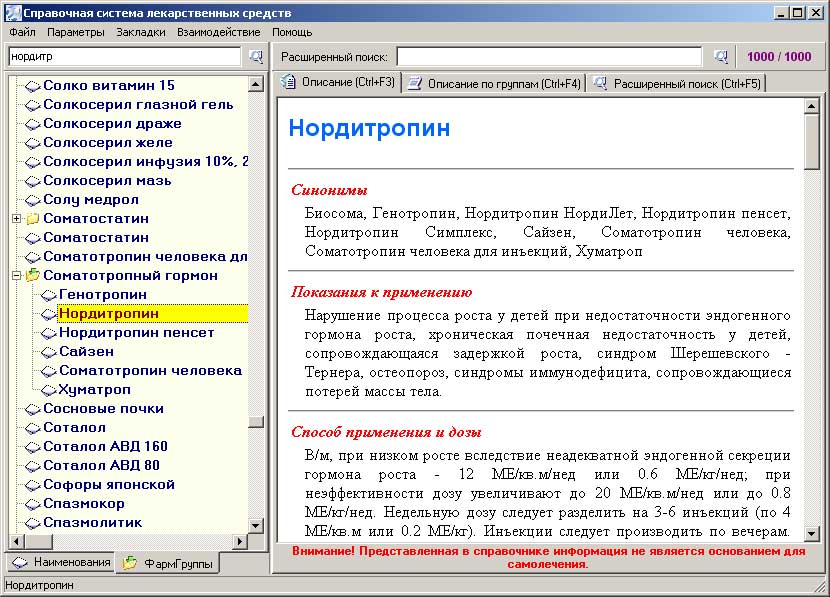Image resolution: width=830 pixels, height=597 pixels.
Task: Select Сайзен in the tree list
Action: click(86, 352)
